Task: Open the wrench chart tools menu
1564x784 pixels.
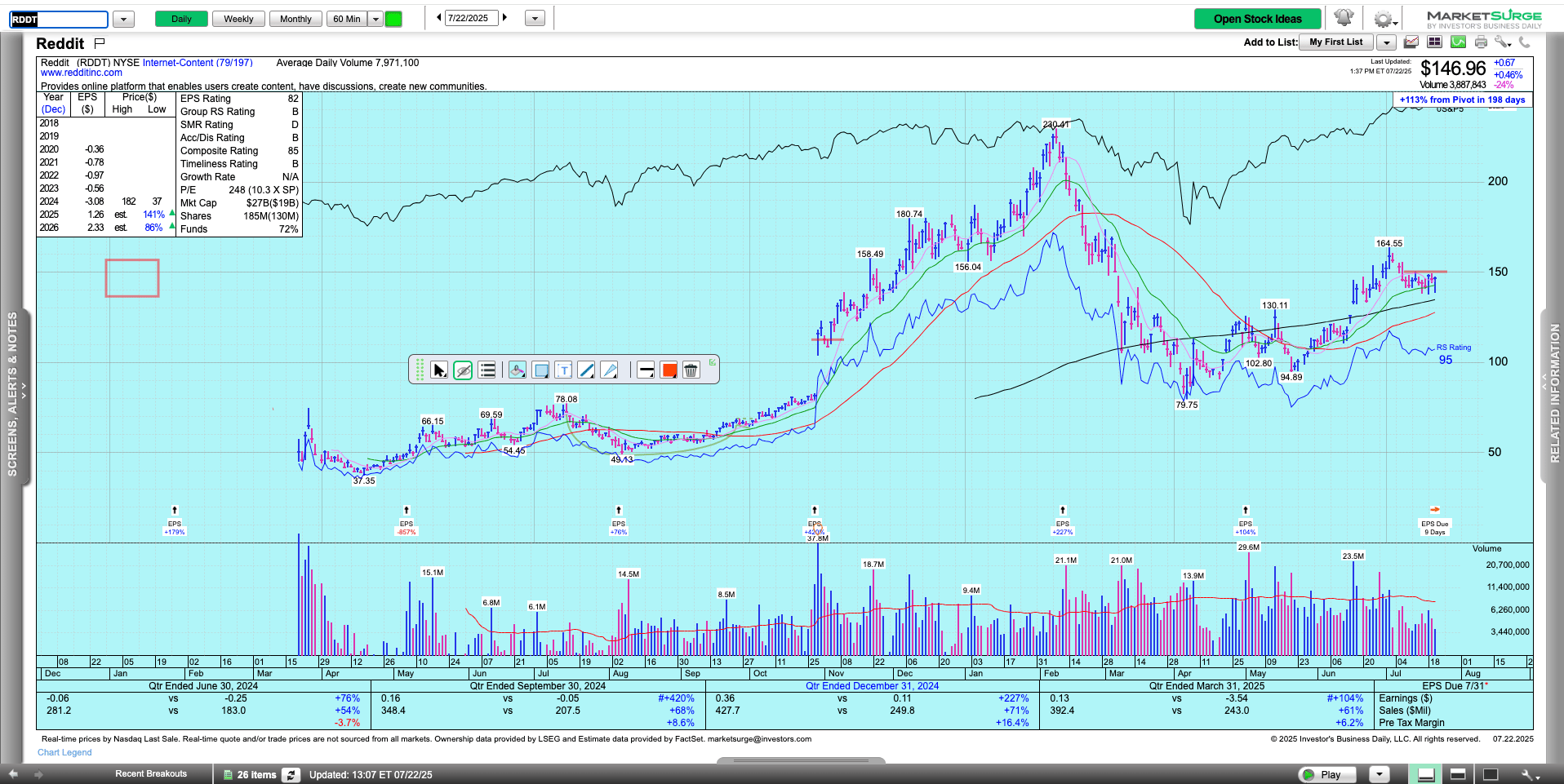Action: click(x=1503, y=42)
